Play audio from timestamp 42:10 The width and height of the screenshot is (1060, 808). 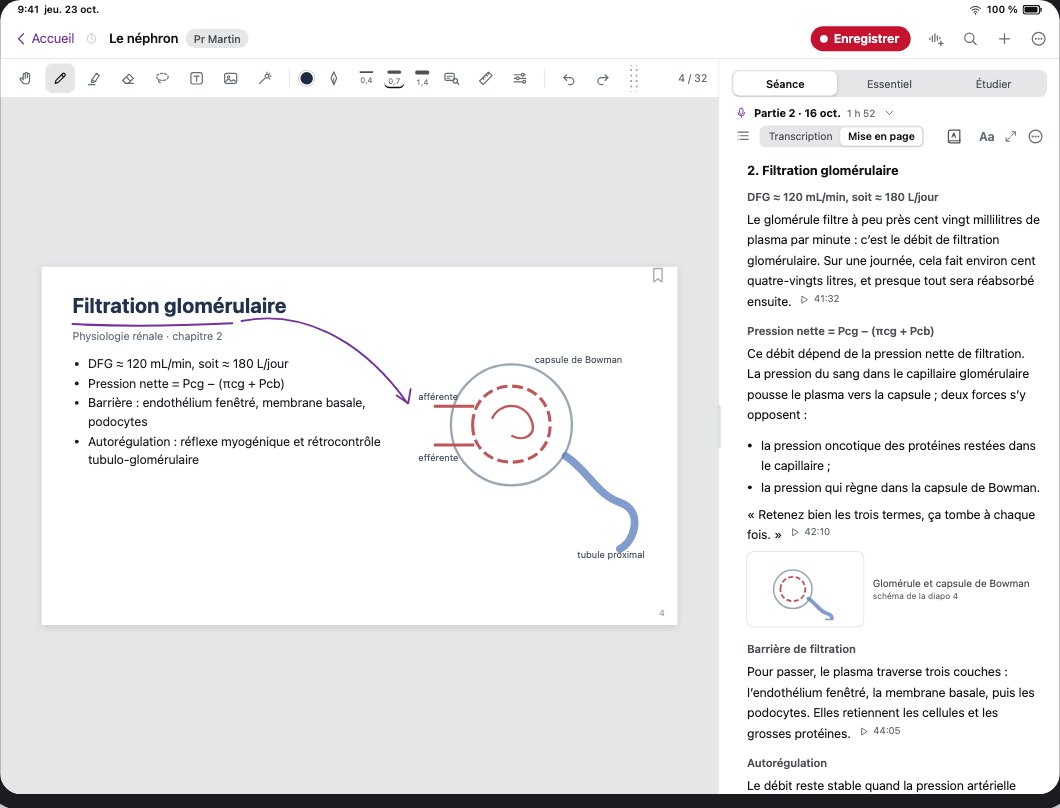coord(811,532)
